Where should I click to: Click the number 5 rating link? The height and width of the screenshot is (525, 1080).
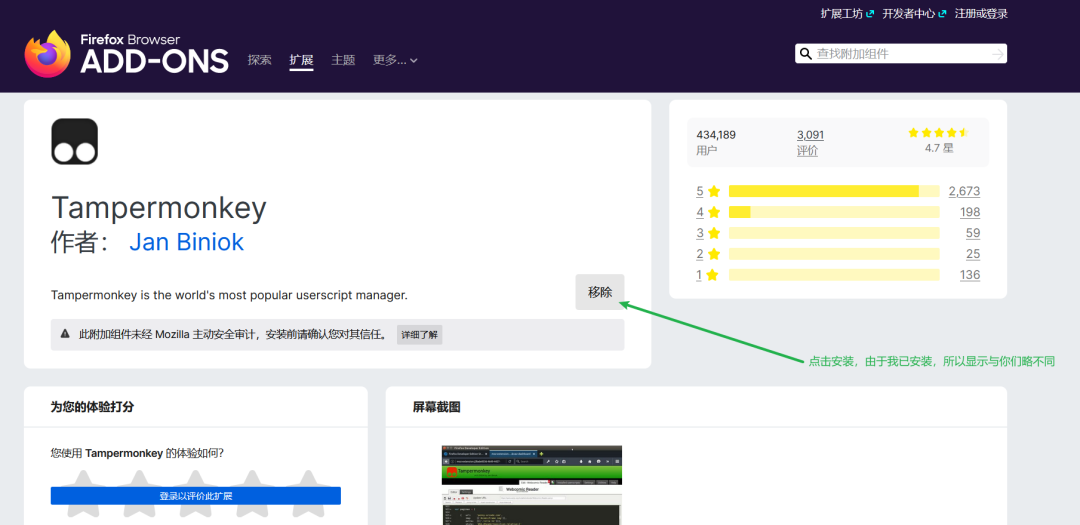[x=700, y=191]
